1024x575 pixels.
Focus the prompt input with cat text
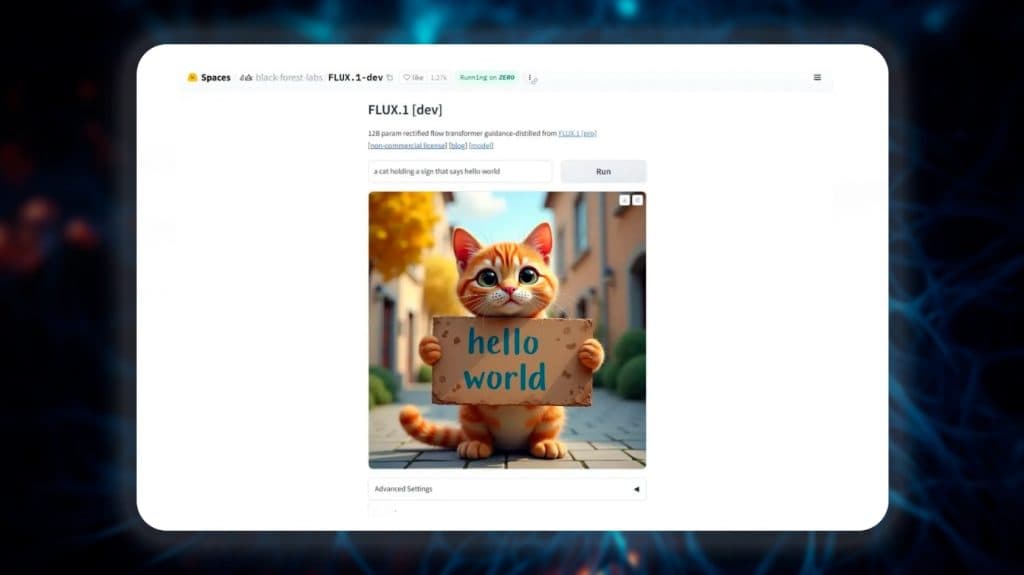click(x=460, y=171)
